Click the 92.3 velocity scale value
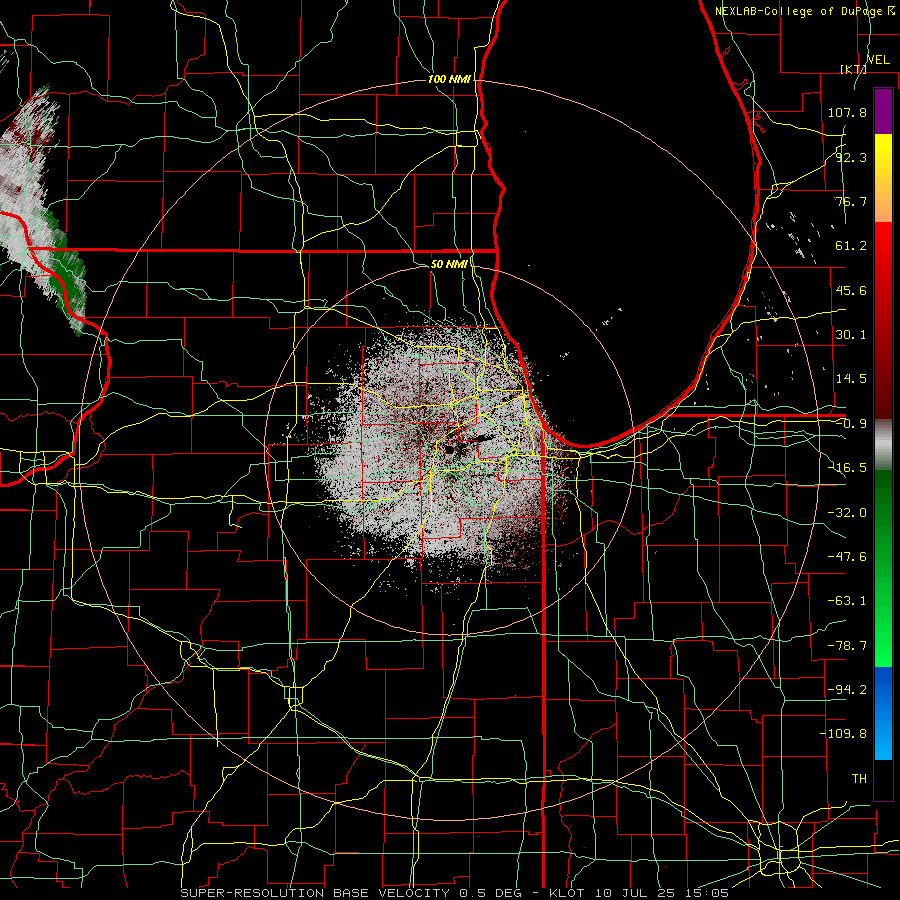 (851, 157)
